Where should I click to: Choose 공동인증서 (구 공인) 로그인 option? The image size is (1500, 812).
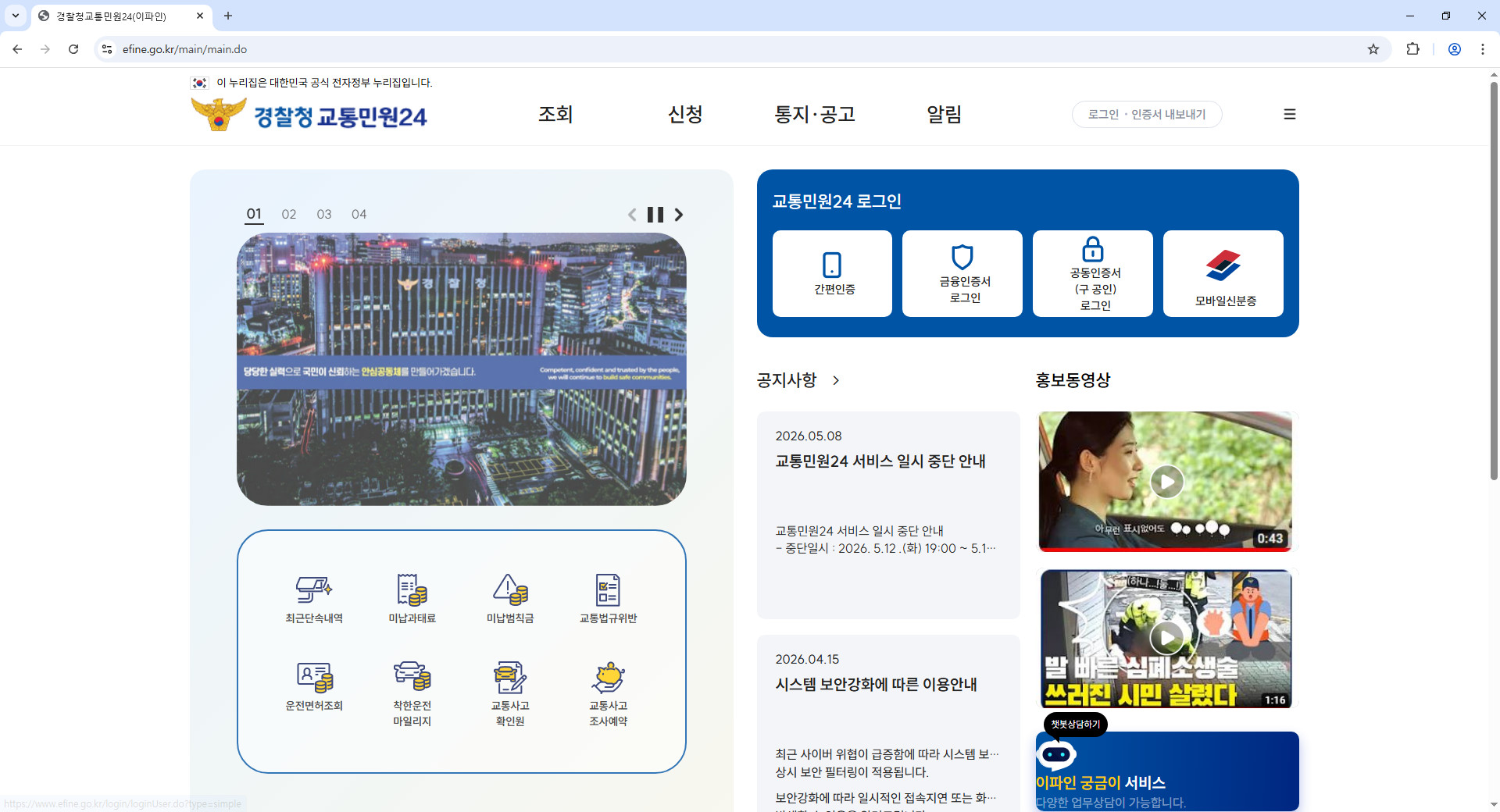(1093, 273)
